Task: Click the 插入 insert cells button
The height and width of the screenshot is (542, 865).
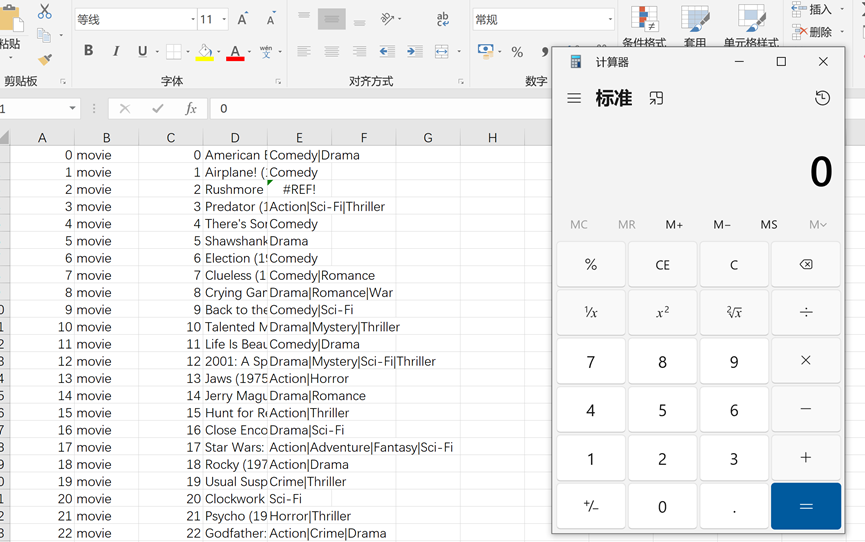Action: tap(811, 9)
